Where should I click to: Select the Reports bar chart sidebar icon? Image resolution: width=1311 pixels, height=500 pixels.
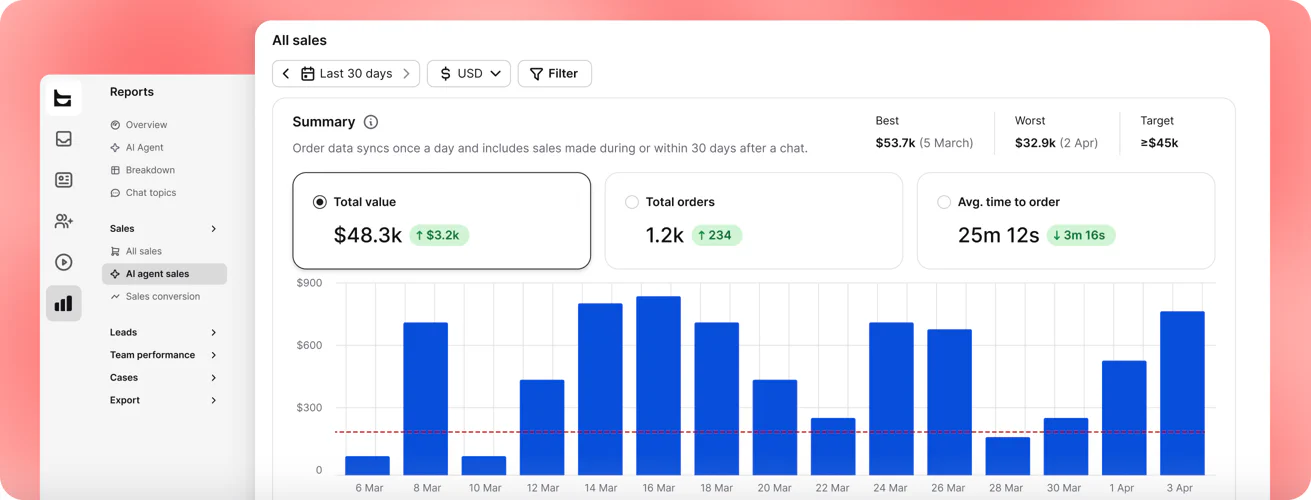63,303
